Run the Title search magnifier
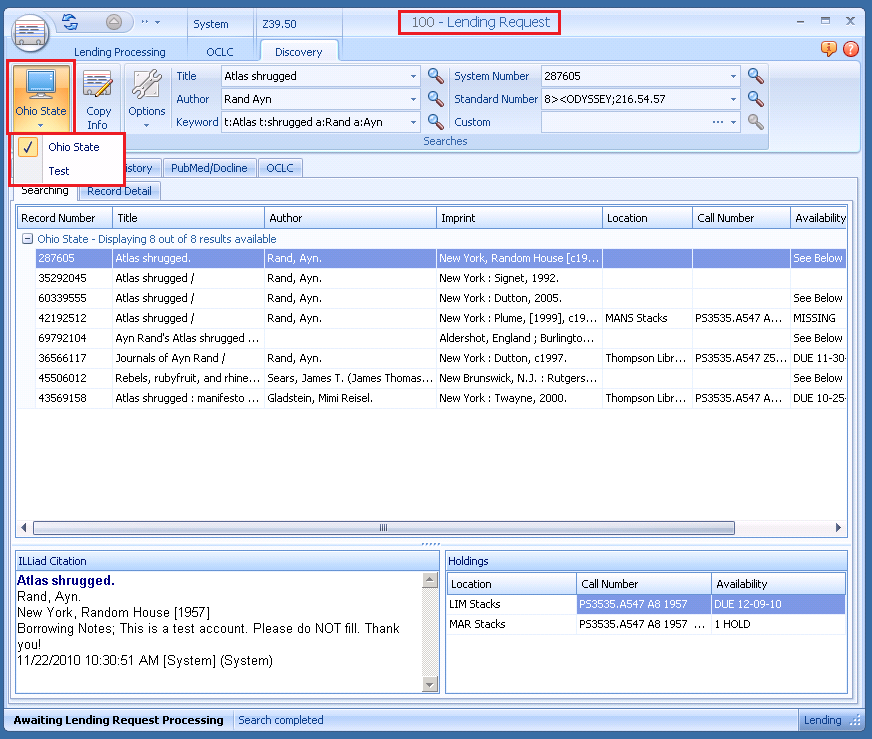This screenshot has height=739, width=872. tap(436, 76)
